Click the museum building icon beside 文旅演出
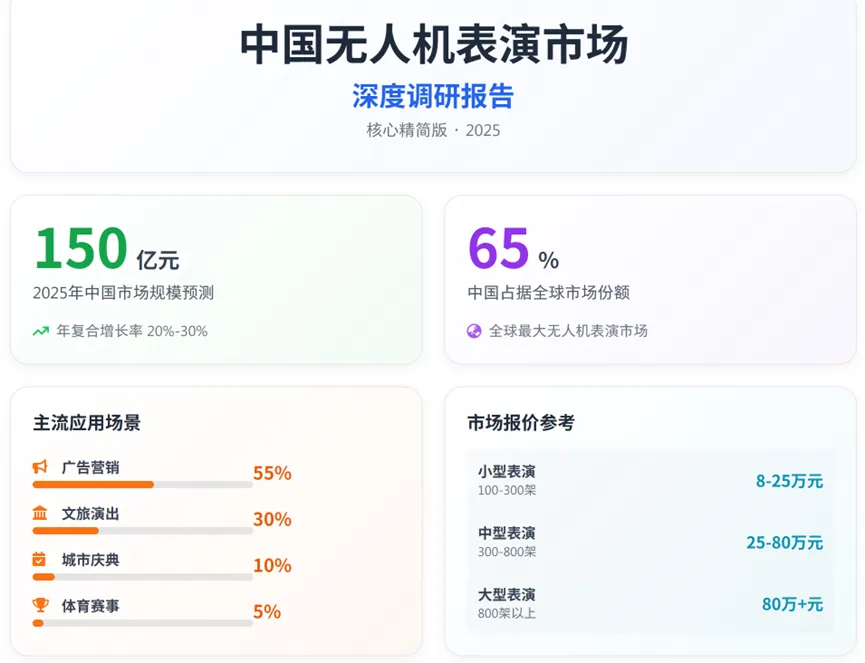 40,513
